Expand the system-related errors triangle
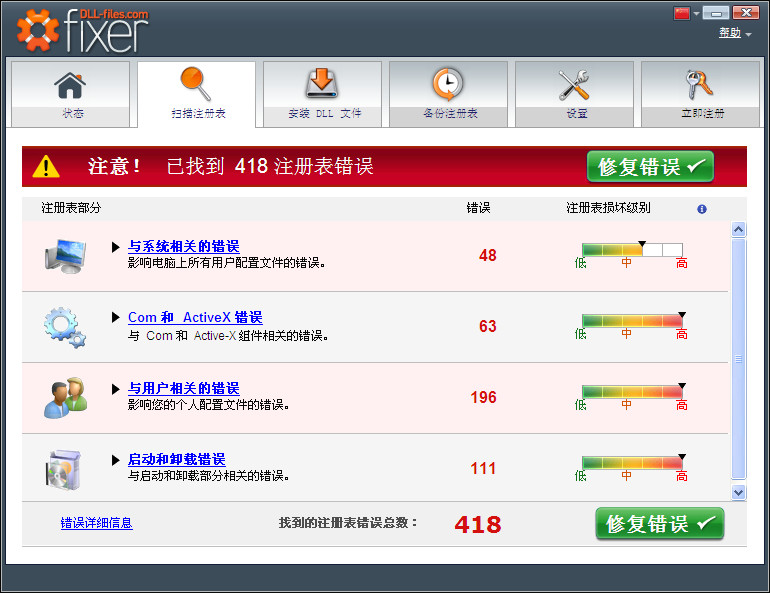Image resolution: width=770 pixels, height=593 pixels. coord(115,247)
